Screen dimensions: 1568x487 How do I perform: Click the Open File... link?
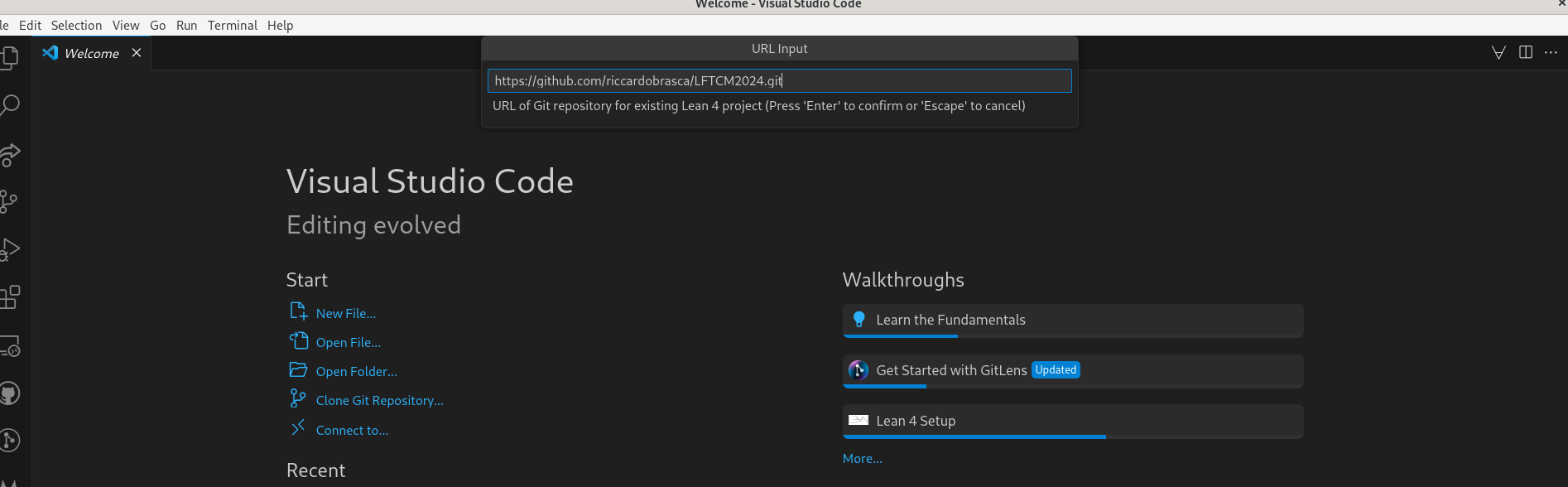click(x=349, y=342)
